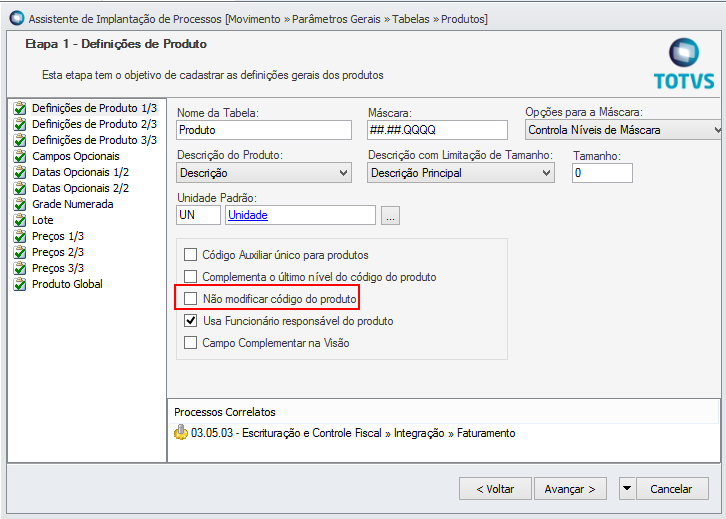This screenshot has height=519, width=726.
Task: Follow the Unidade link
Action: pos(248,215)
